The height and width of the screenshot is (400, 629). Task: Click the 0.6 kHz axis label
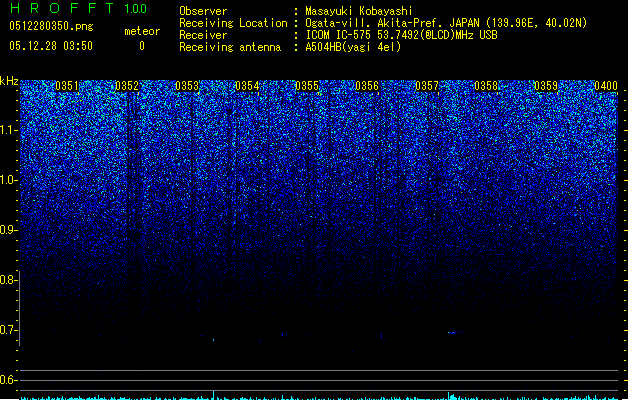point(8,380)
